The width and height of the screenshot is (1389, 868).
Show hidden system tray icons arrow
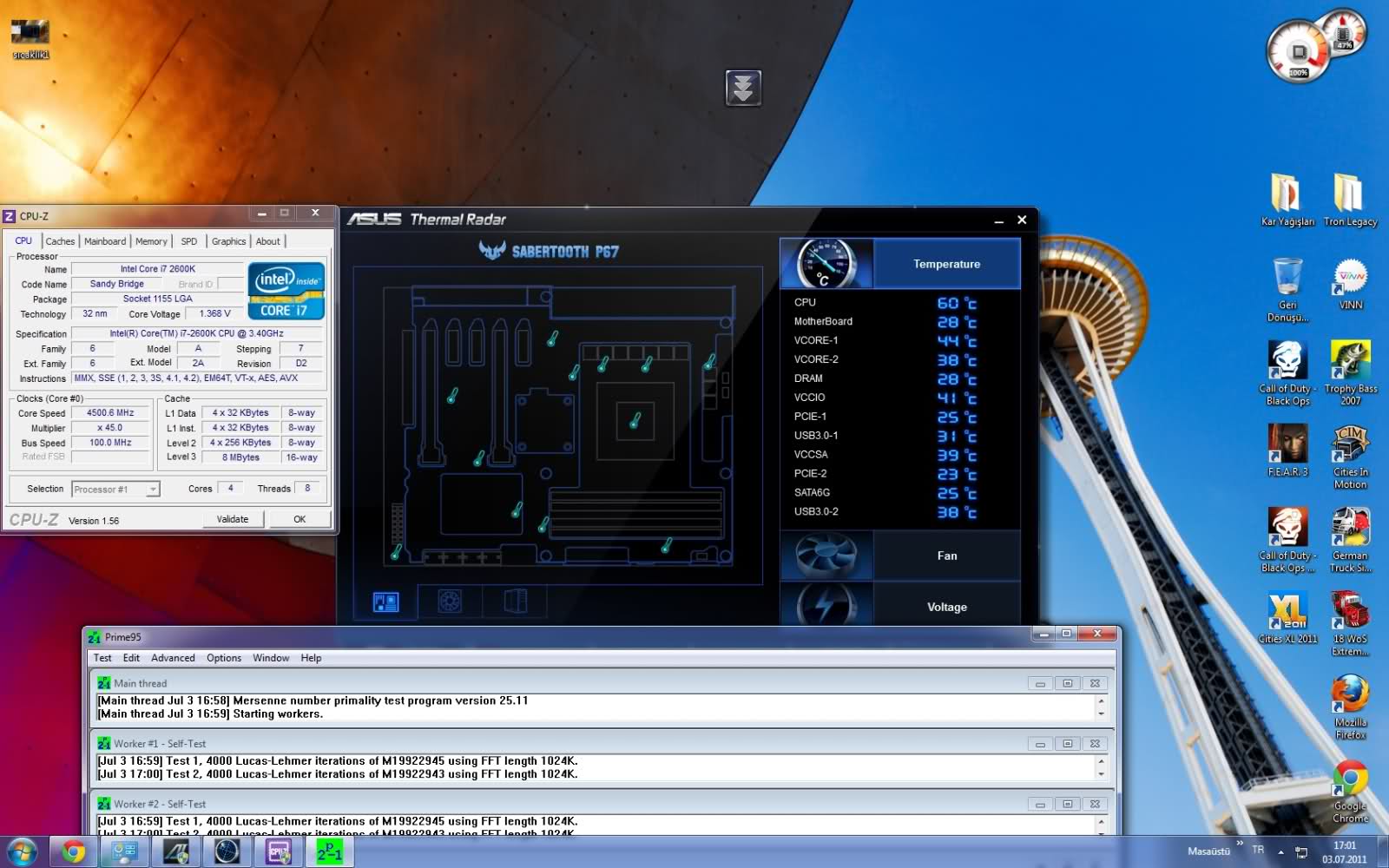[x=1280, y=852]
